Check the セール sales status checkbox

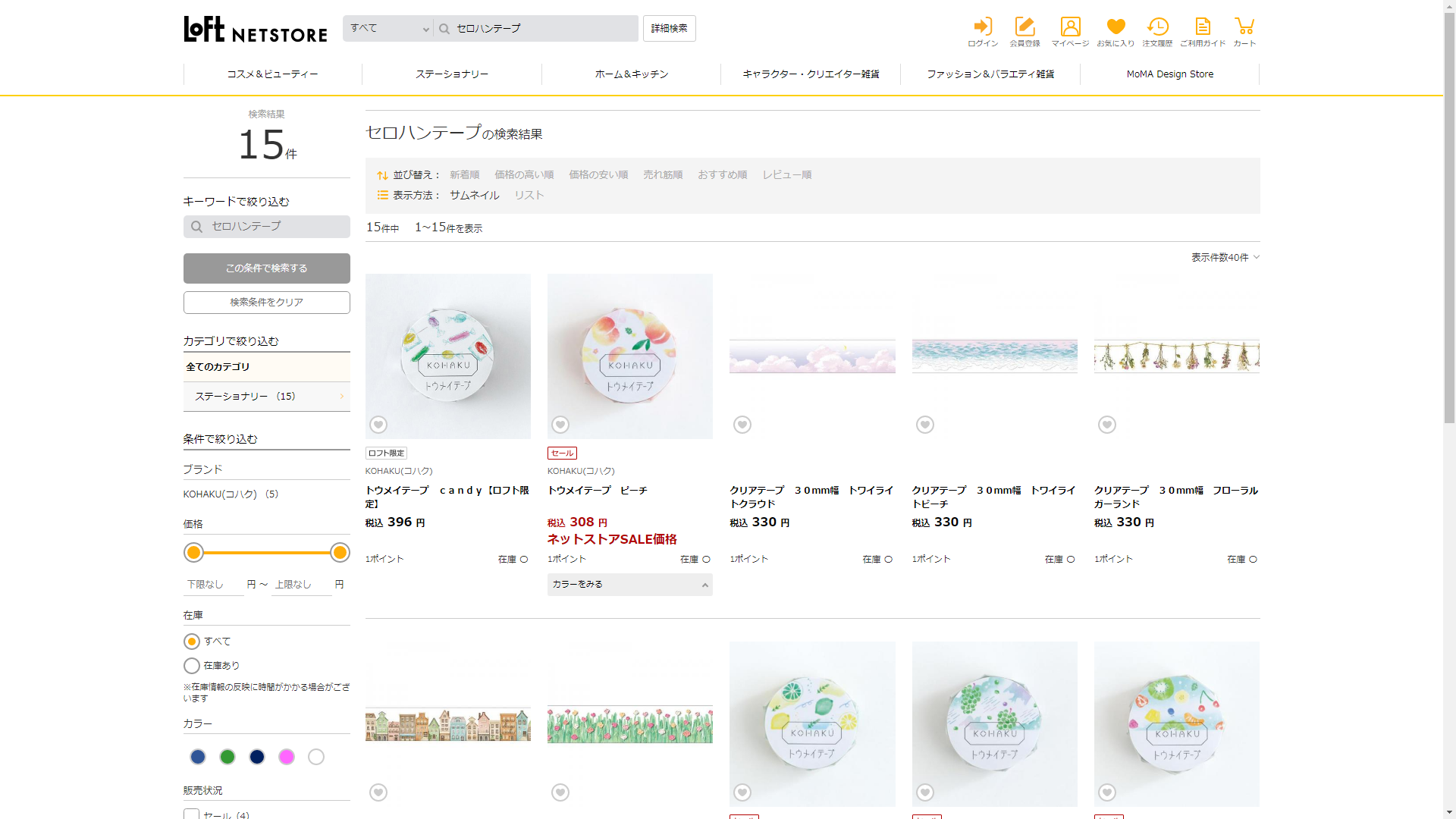192,814
